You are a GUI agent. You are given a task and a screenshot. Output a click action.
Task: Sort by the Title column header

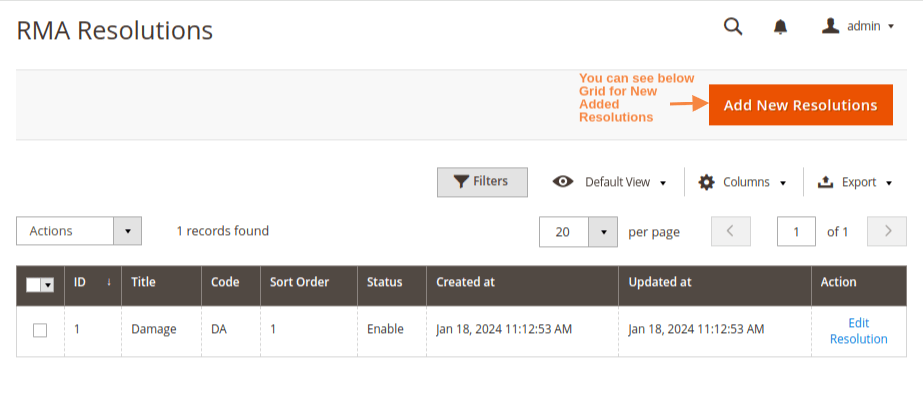[x=144, y=282]
